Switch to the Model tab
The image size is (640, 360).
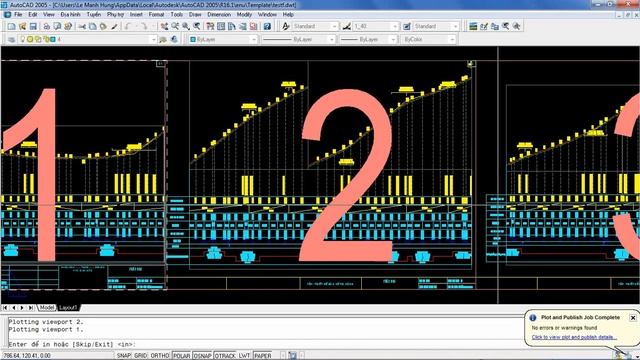[x=47, y=307]
